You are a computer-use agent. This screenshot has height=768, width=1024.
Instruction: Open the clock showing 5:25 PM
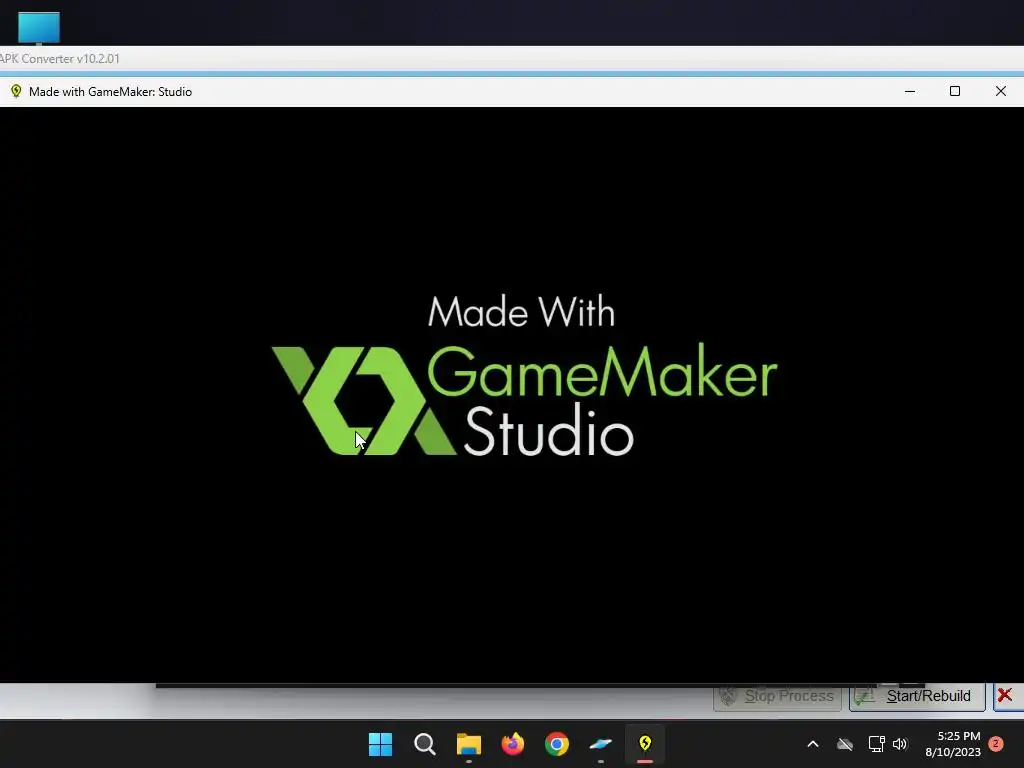(953, 744)
